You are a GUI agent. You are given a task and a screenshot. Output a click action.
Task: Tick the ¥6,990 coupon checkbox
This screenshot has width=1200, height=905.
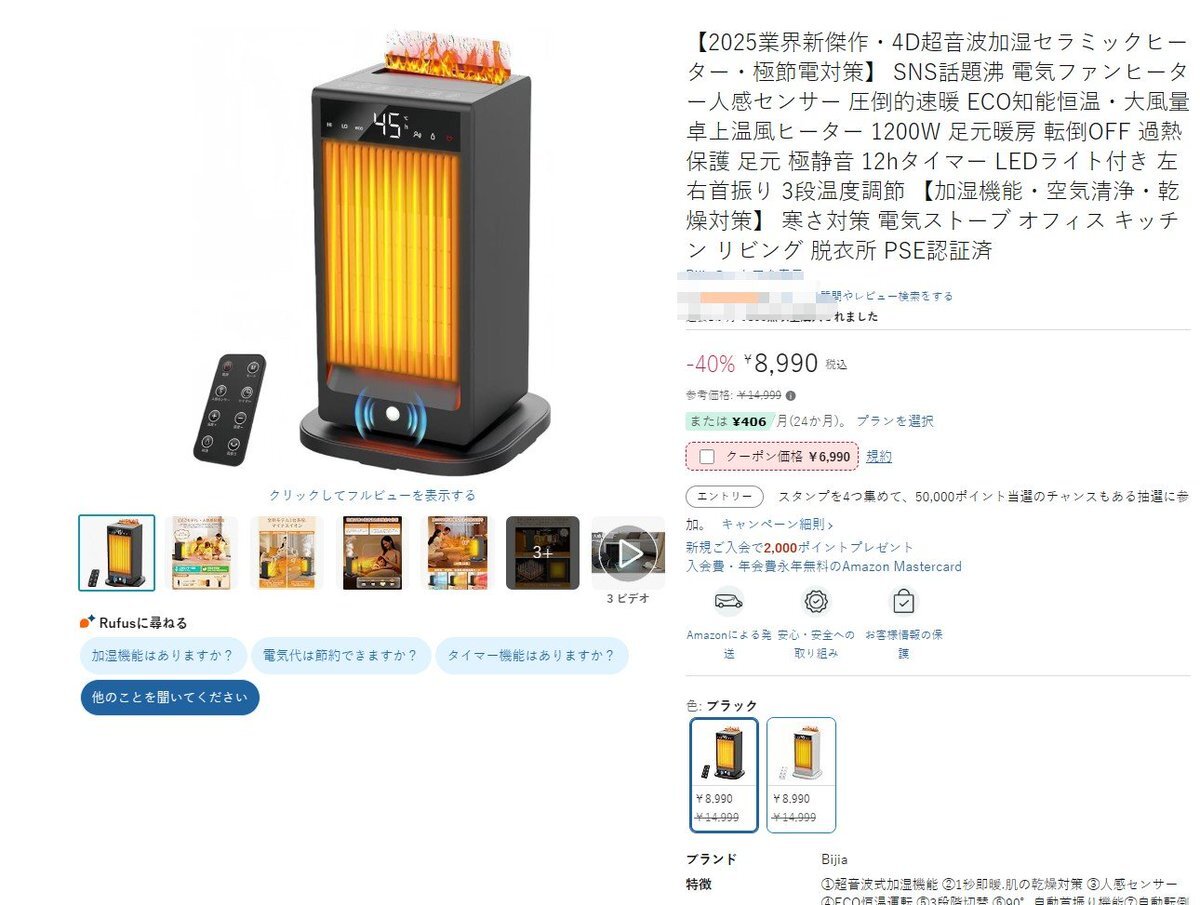pos(707,457)
